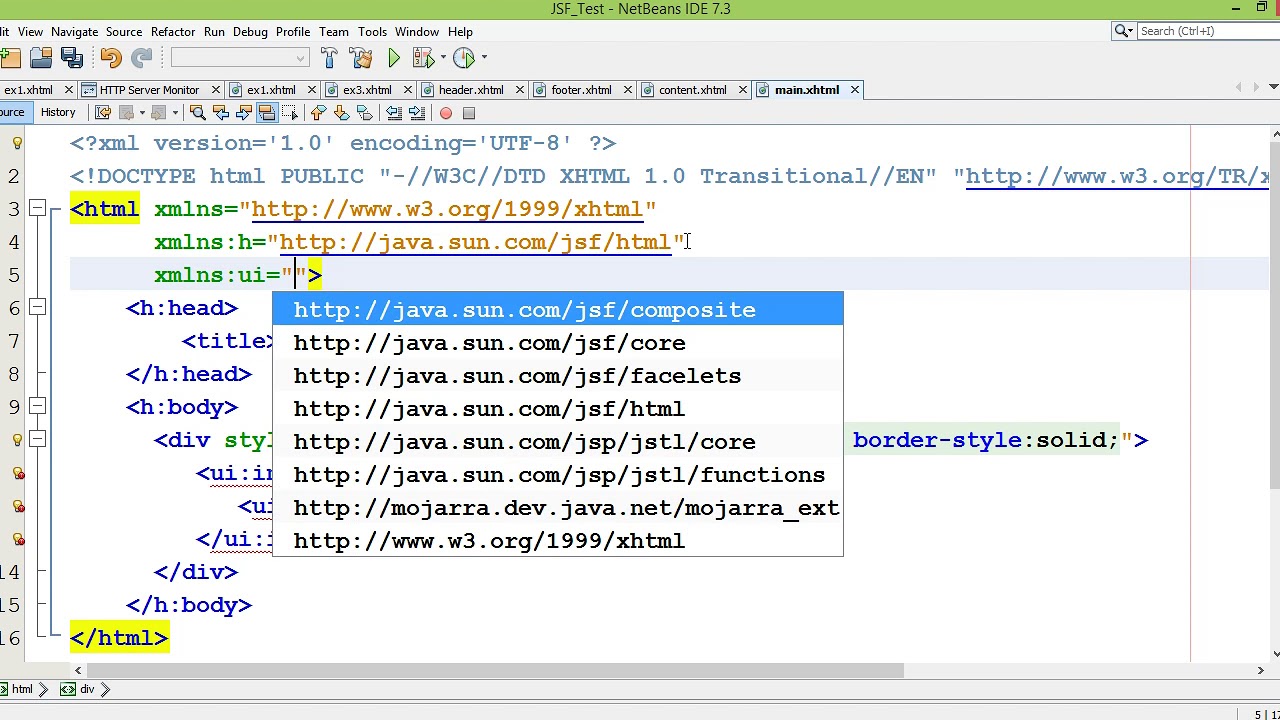Open the Debug button dropdown arrow
Screen dimensions: 1280x720
(x=444, y=58)
